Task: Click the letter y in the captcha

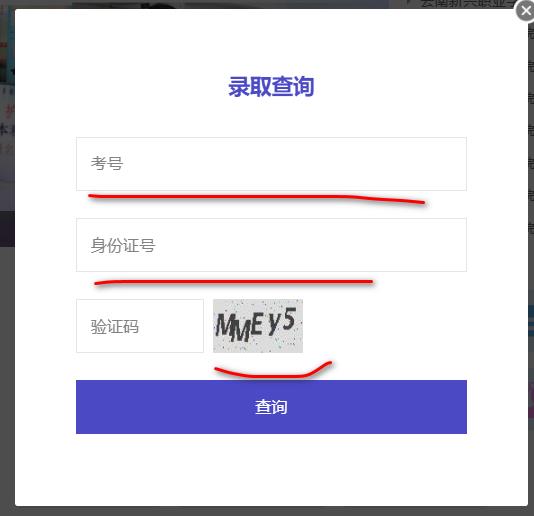Action: 274,324
